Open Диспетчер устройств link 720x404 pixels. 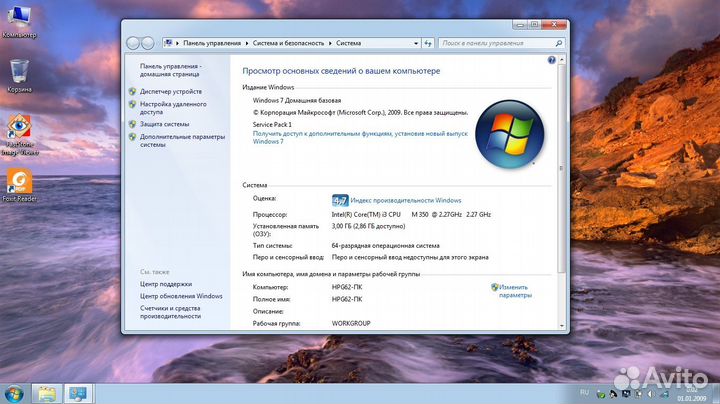coord(171,91)
